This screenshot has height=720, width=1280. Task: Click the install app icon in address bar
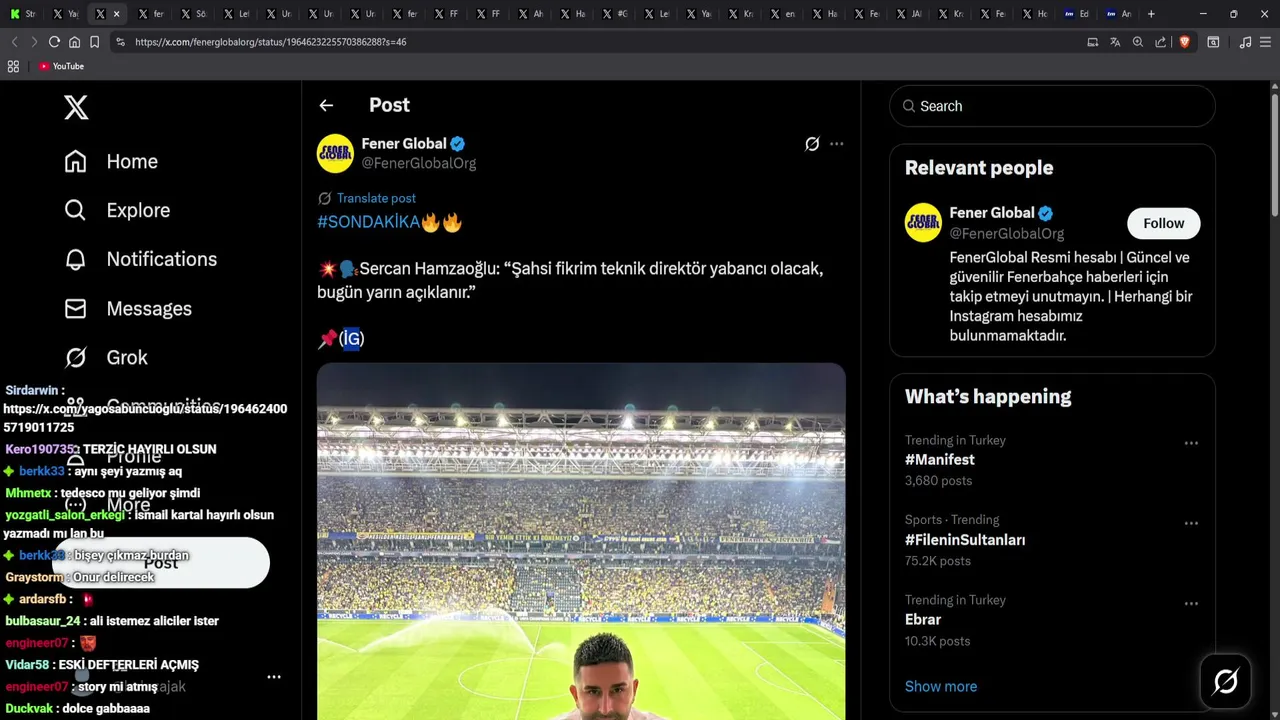(x=1092, y=42)
